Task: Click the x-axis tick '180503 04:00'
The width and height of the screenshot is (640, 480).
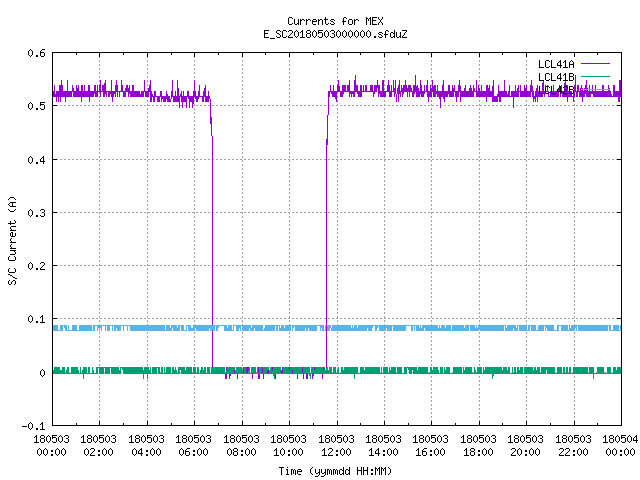Action: [x=147, y=445]
